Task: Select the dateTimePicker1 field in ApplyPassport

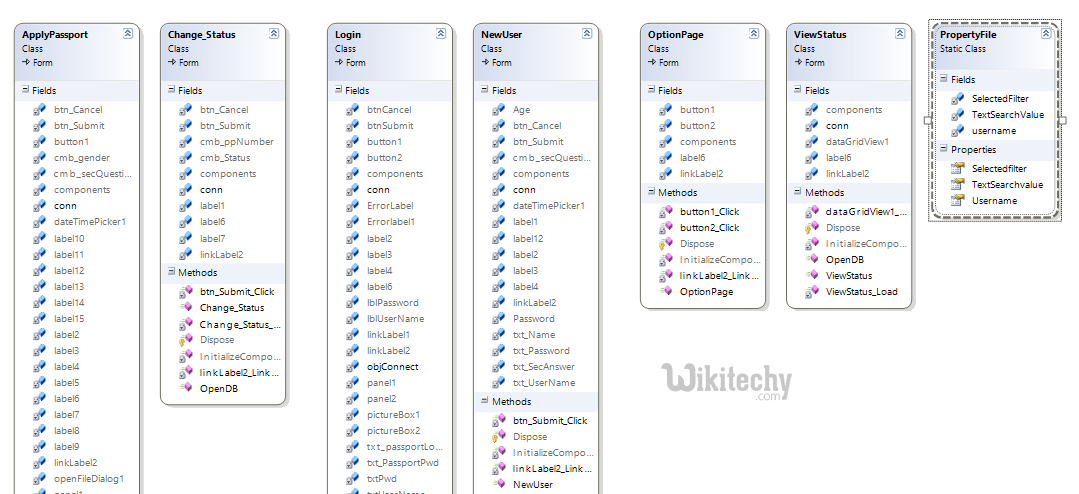Action: [x=89, y=222]
